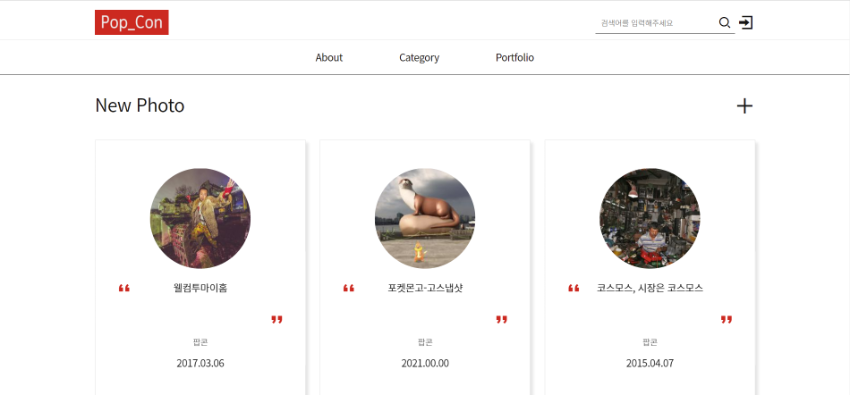Click the search magnifier icon

[724, 23]
